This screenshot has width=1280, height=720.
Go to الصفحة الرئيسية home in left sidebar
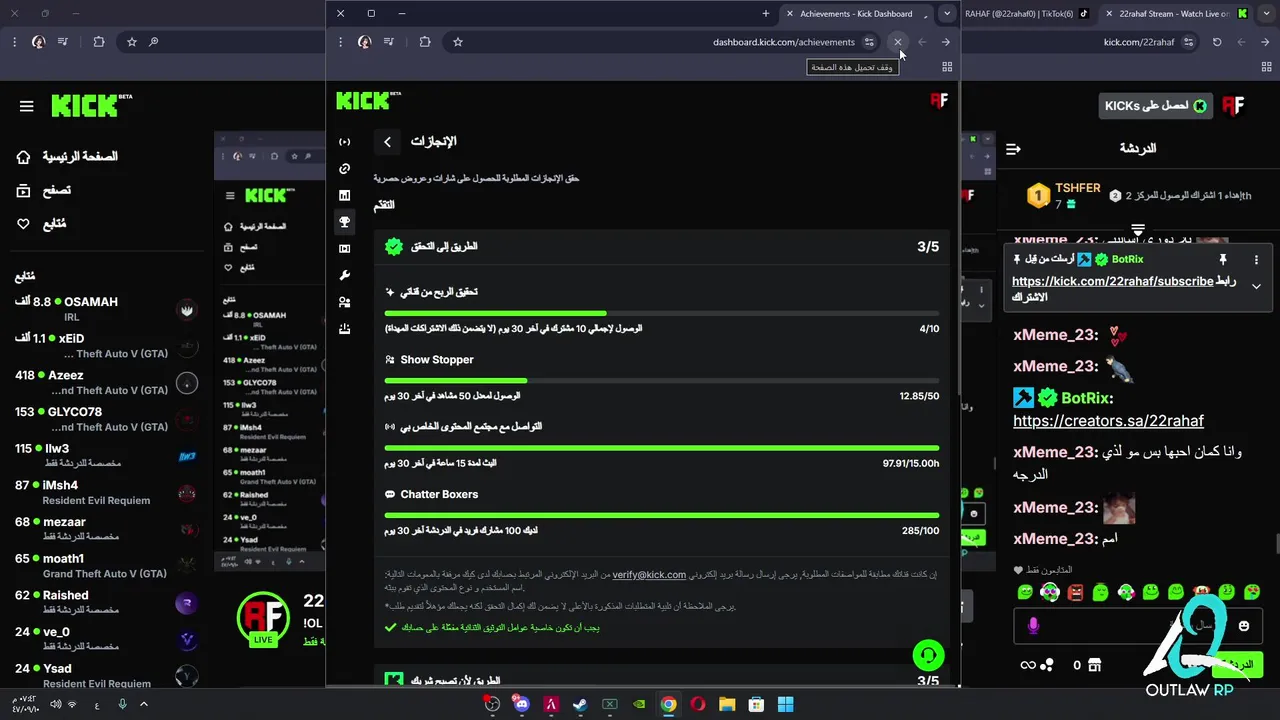pos(68,157)
